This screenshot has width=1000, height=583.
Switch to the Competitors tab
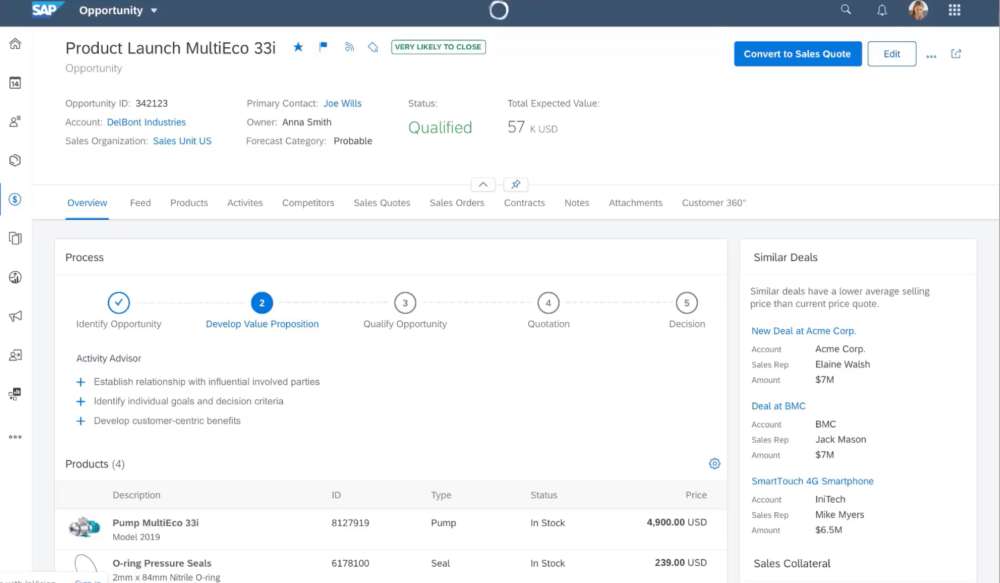pyautogui.click(x=308, y=203)
